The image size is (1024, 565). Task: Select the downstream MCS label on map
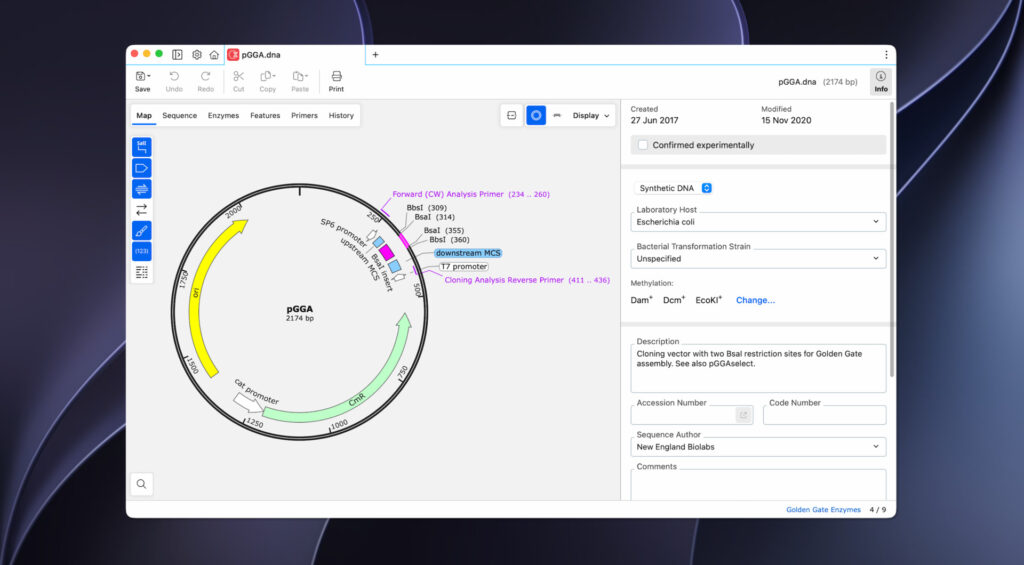[468, 253]
